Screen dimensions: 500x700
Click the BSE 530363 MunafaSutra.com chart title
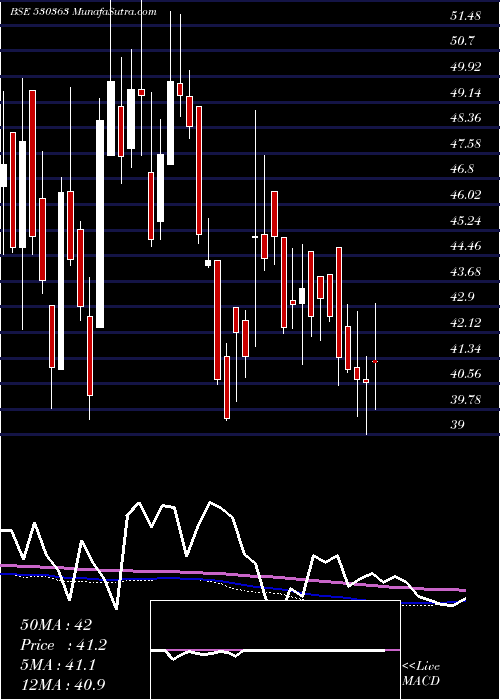(83, 12)
